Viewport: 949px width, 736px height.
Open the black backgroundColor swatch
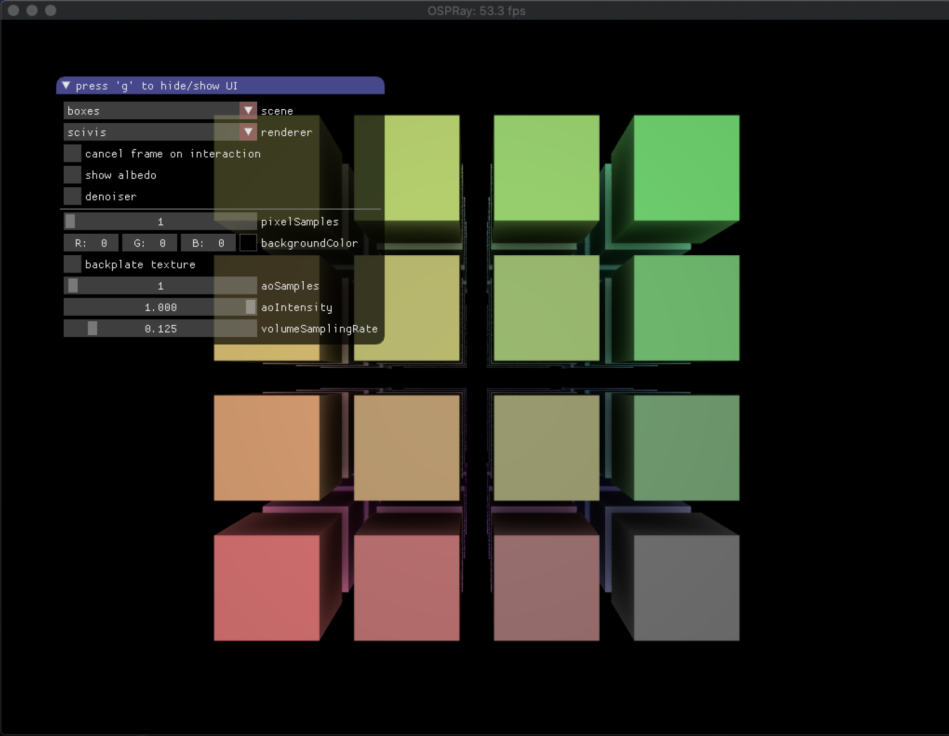[248, 243]
